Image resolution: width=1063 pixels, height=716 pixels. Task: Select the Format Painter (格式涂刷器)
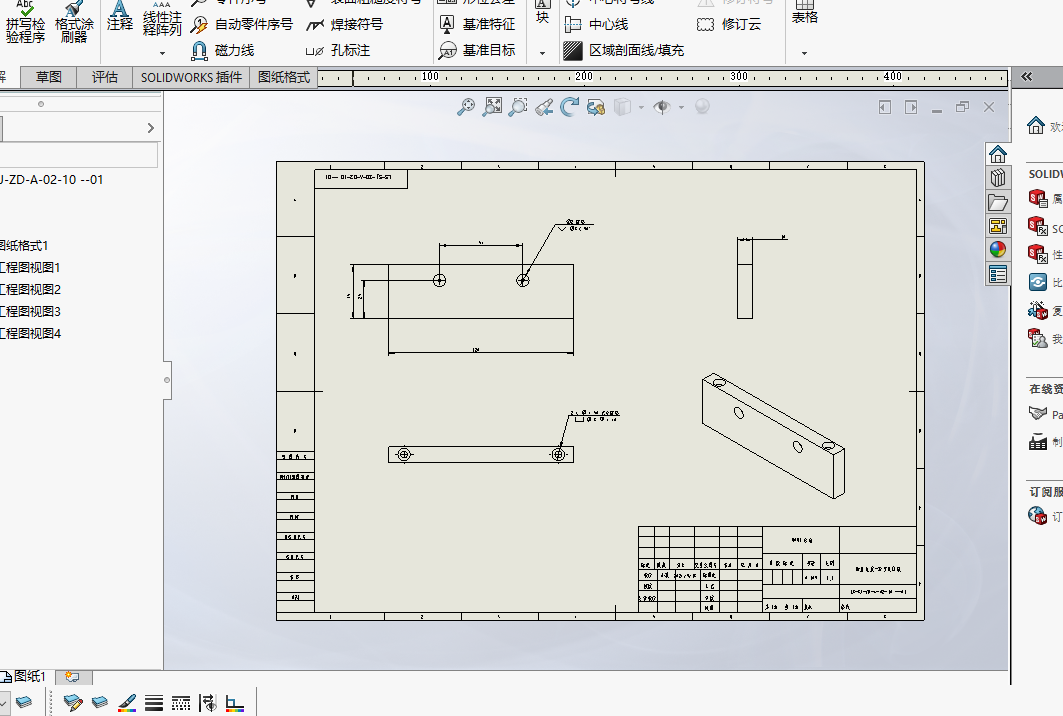[74, 22]
